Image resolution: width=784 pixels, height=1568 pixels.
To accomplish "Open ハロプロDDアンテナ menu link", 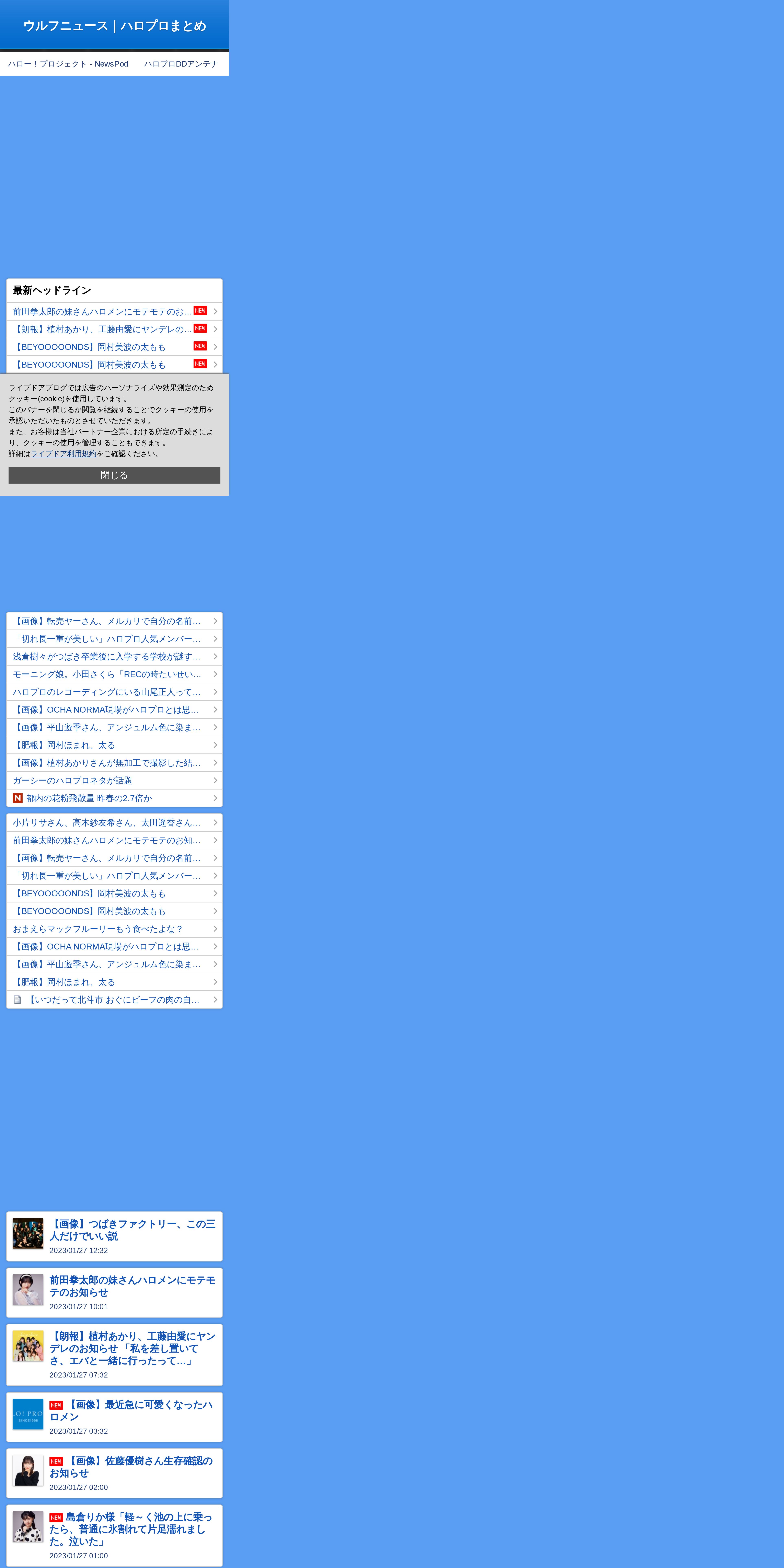I will [181, 64].
